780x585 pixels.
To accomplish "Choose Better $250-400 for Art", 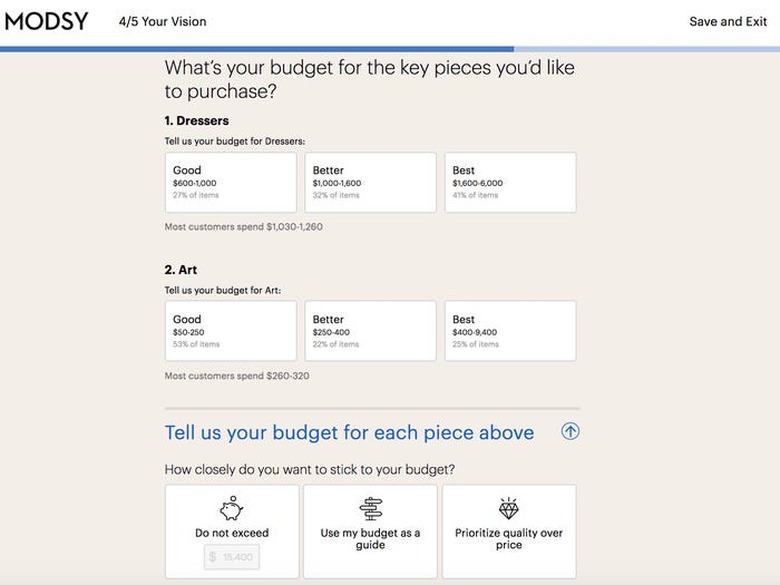I will coord(370,331).
